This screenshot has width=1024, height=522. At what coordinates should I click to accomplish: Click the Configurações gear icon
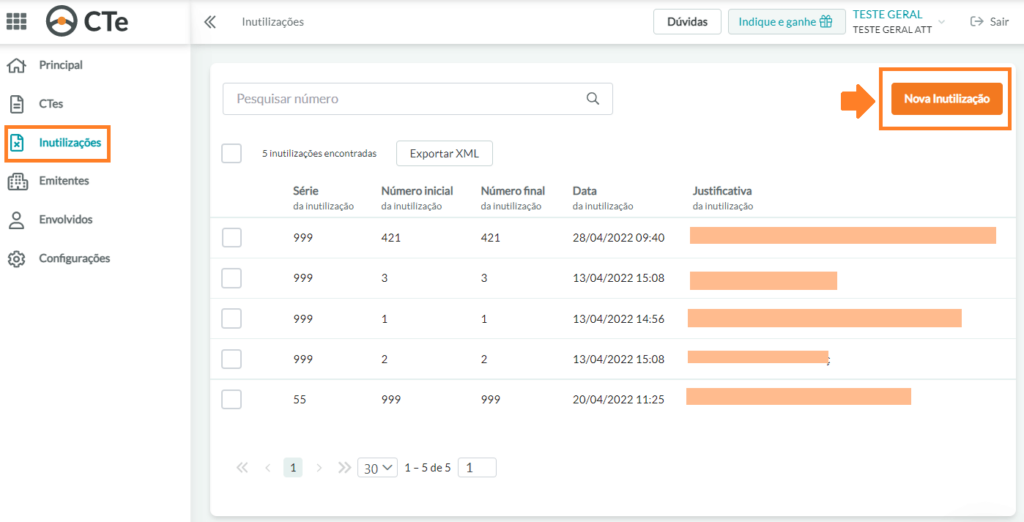pyautogui.click(x=16, y=259)
